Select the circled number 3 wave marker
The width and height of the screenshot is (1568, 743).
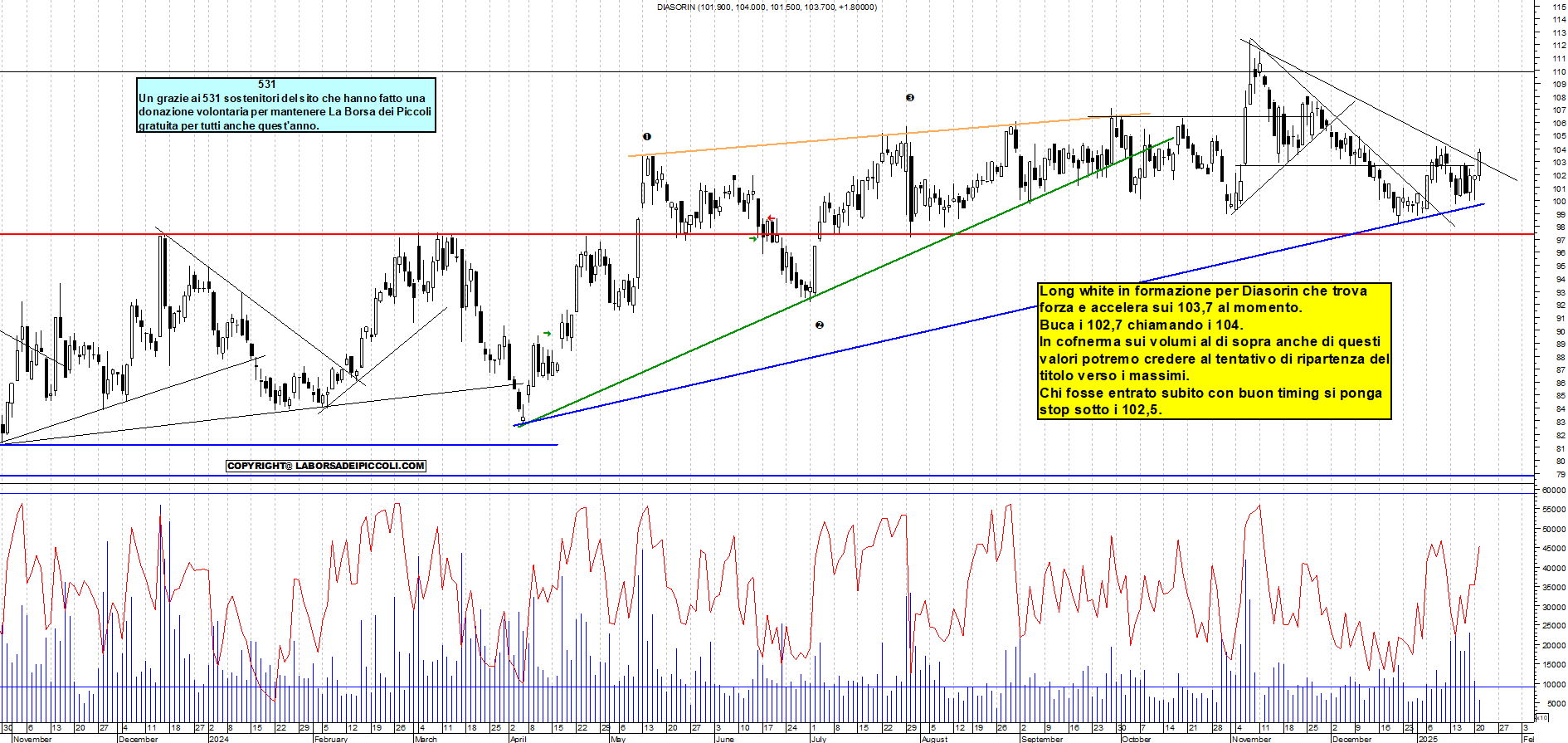pos(910,97)
